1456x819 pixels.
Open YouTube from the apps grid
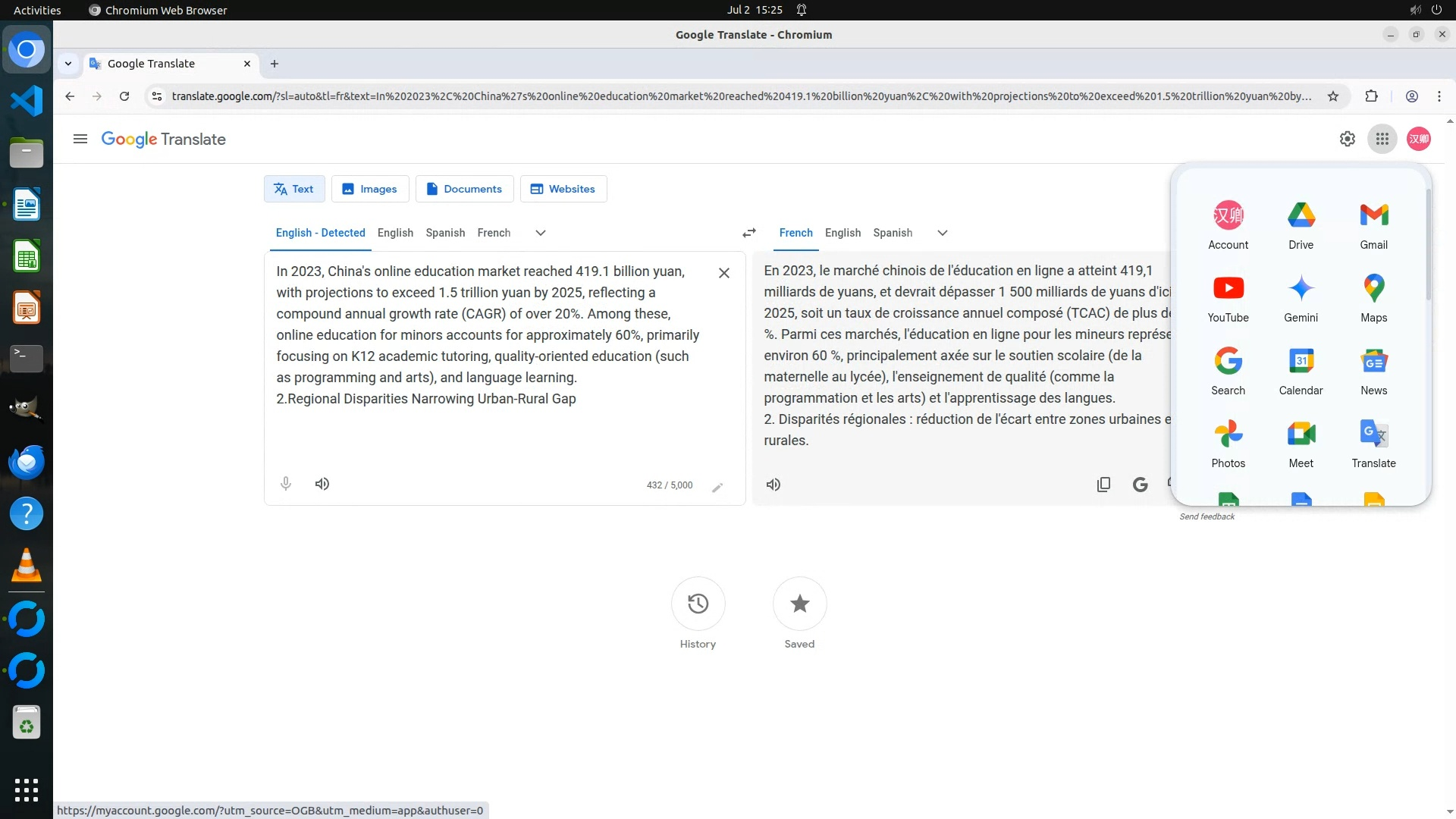pos(1228,298)
